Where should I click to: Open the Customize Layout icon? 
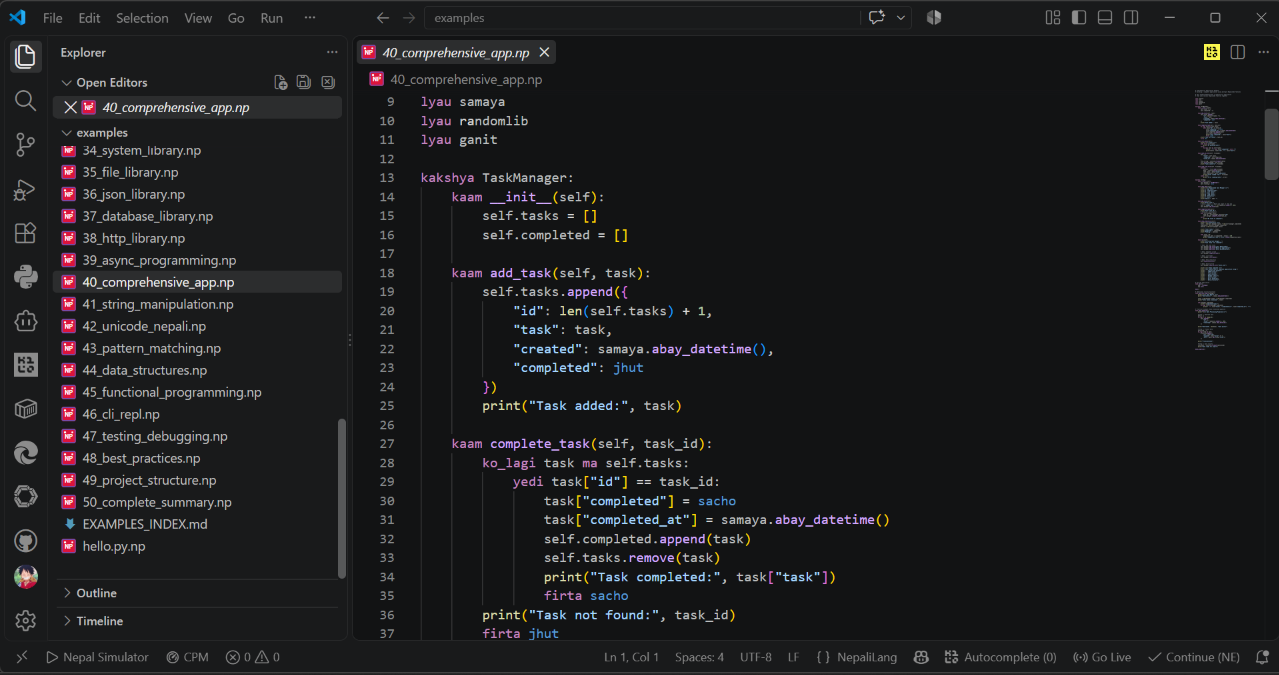click(x=1053, y=18)
